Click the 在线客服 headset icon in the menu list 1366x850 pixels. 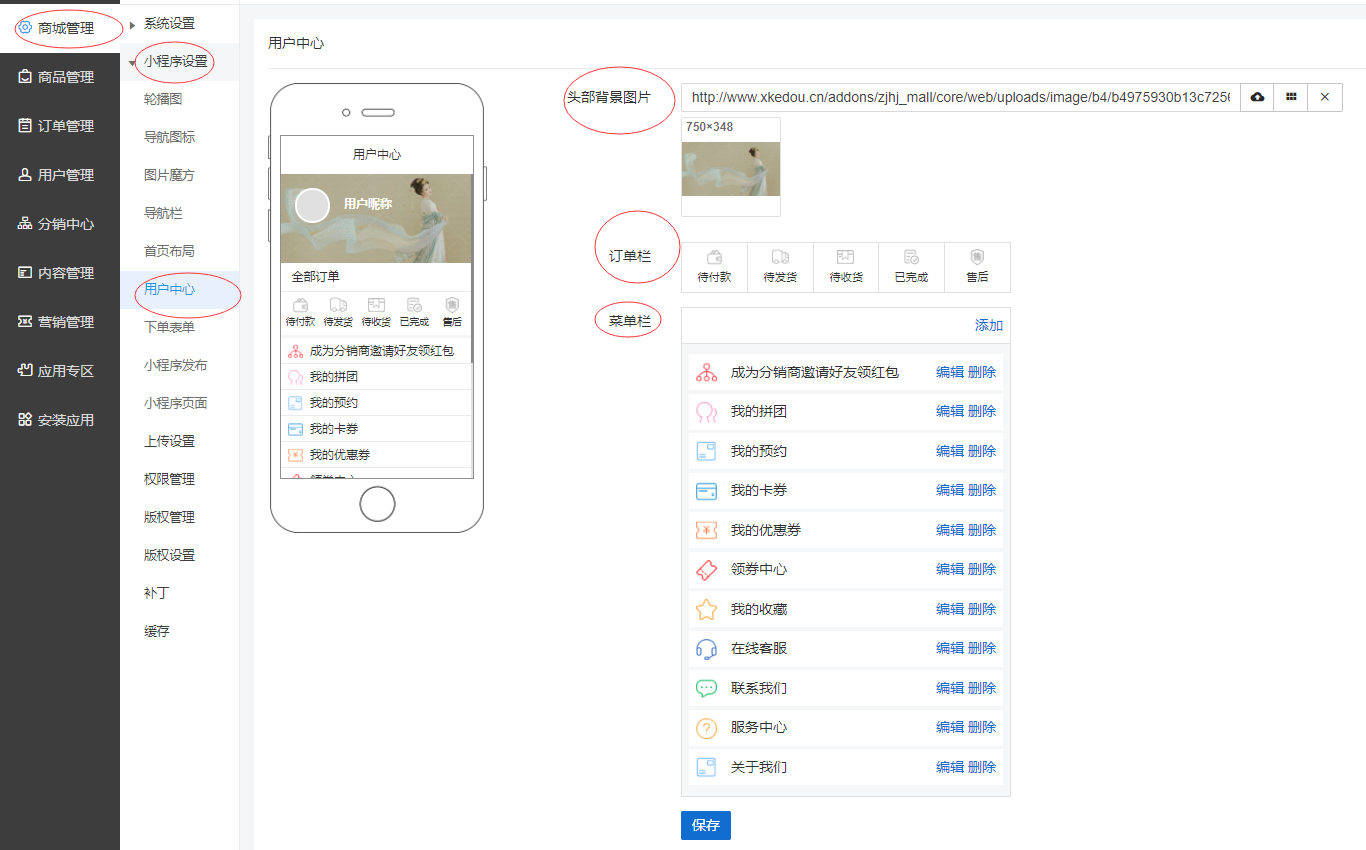706,649
